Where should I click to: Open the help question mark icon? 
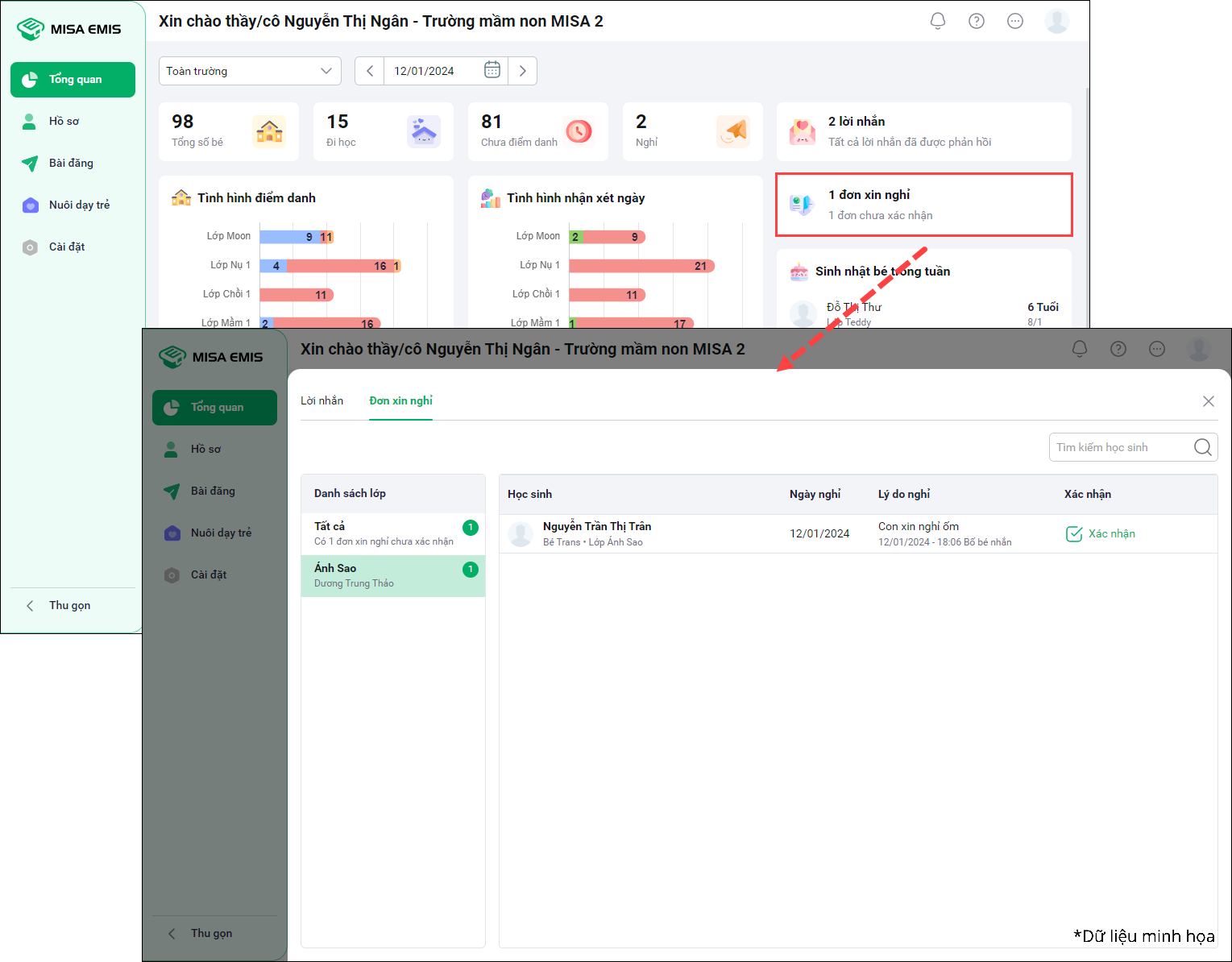pyautogui.click(x=976, y=21)
